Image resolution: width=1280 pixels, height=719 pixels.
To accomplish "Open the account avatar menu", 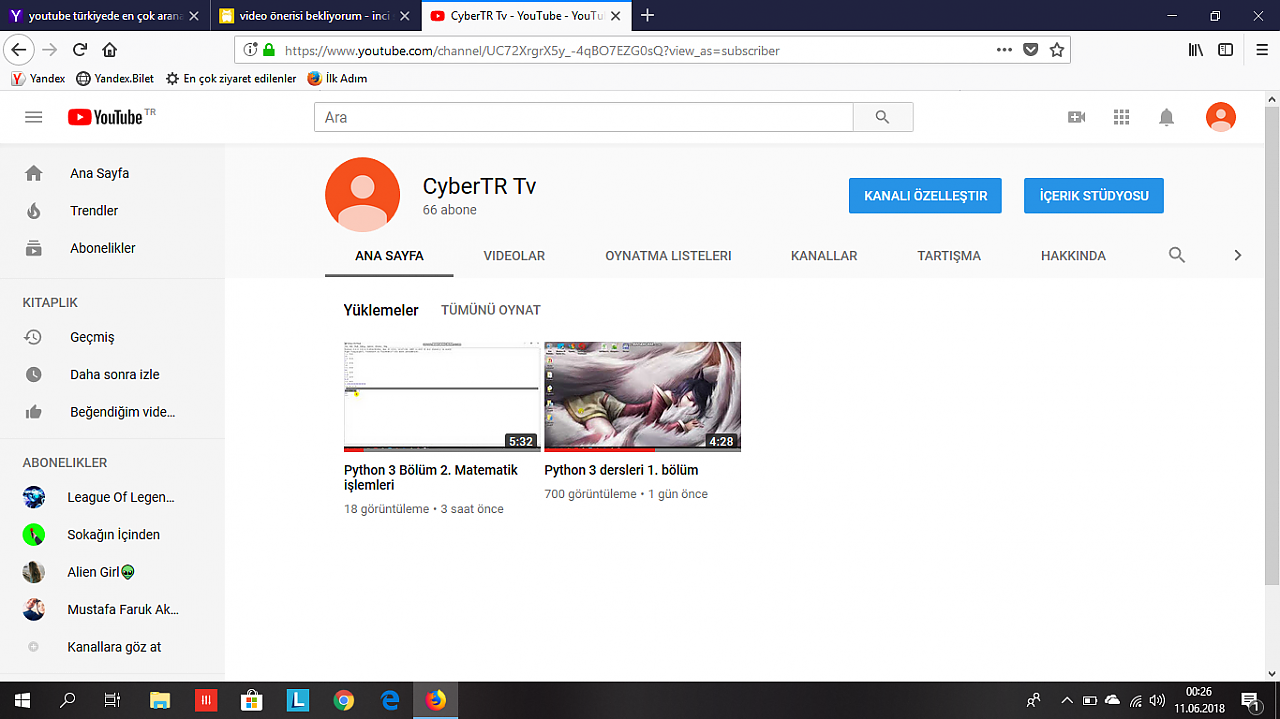I will 1221,117.
